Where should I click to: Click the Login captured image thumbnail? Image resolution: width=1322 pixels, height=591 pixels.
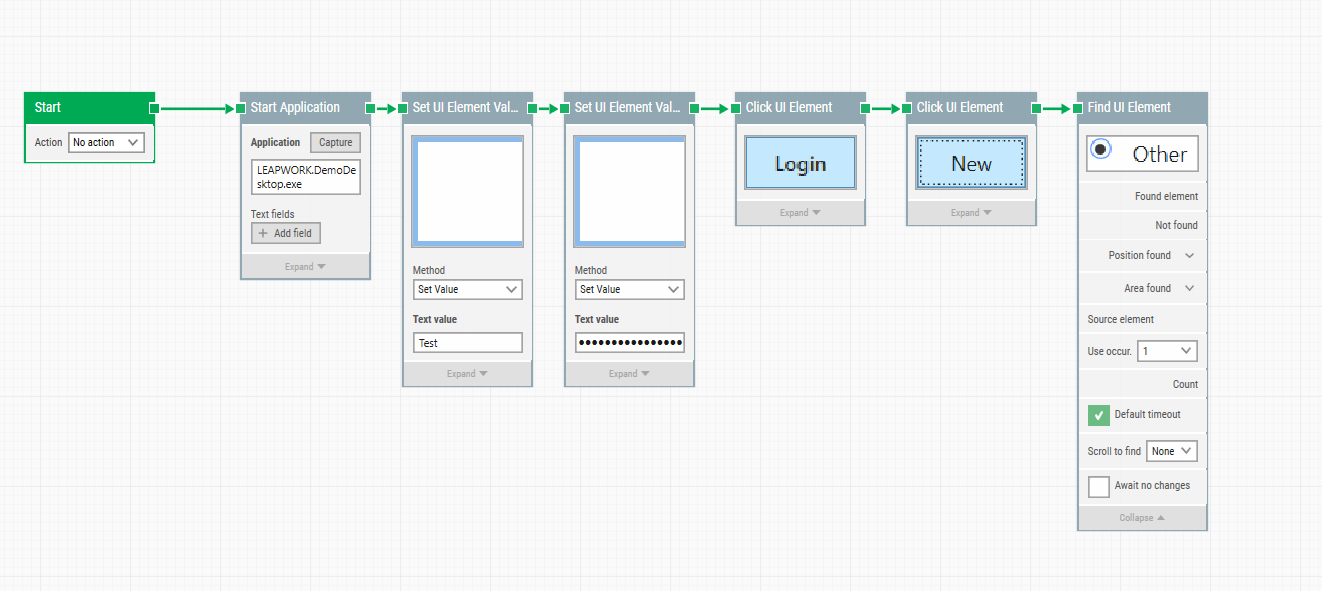pyautogui.click(x=800, y=163)
